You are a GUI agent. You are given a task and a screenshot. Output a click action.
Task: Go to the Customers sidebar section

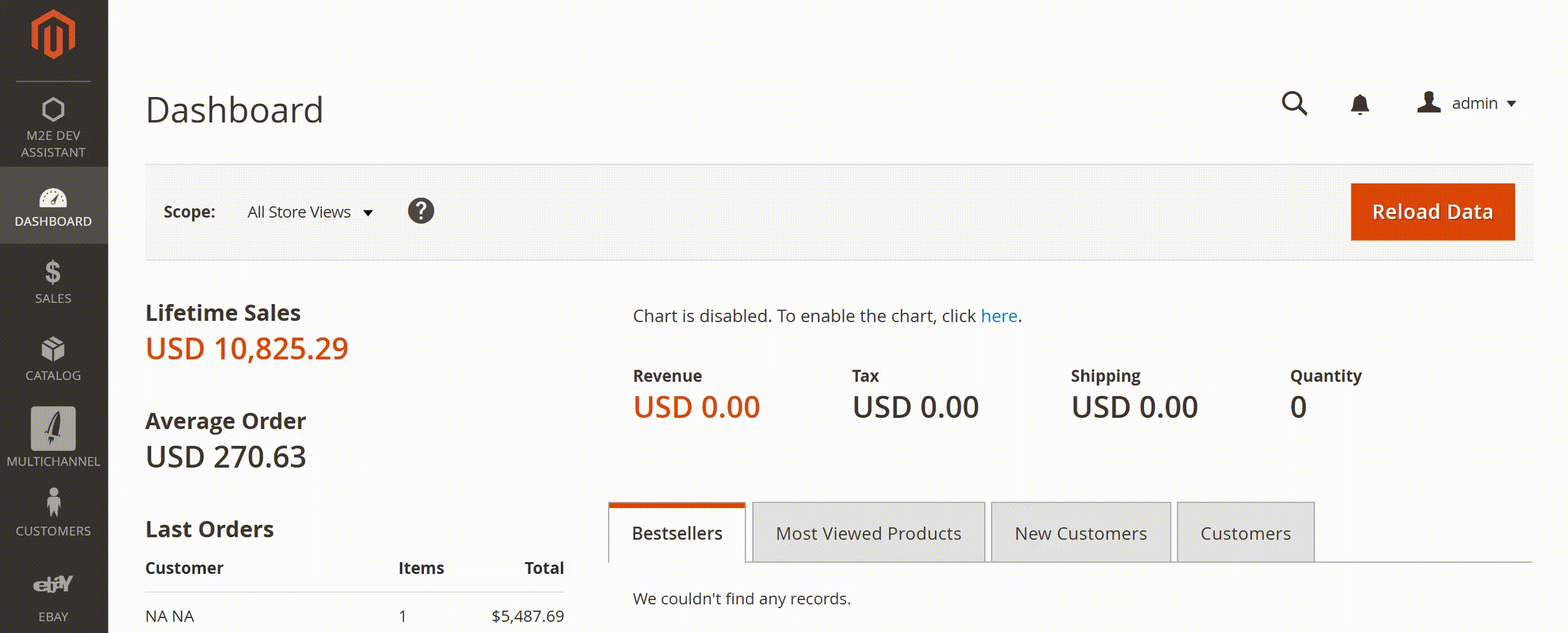click(x=53, y=512)
